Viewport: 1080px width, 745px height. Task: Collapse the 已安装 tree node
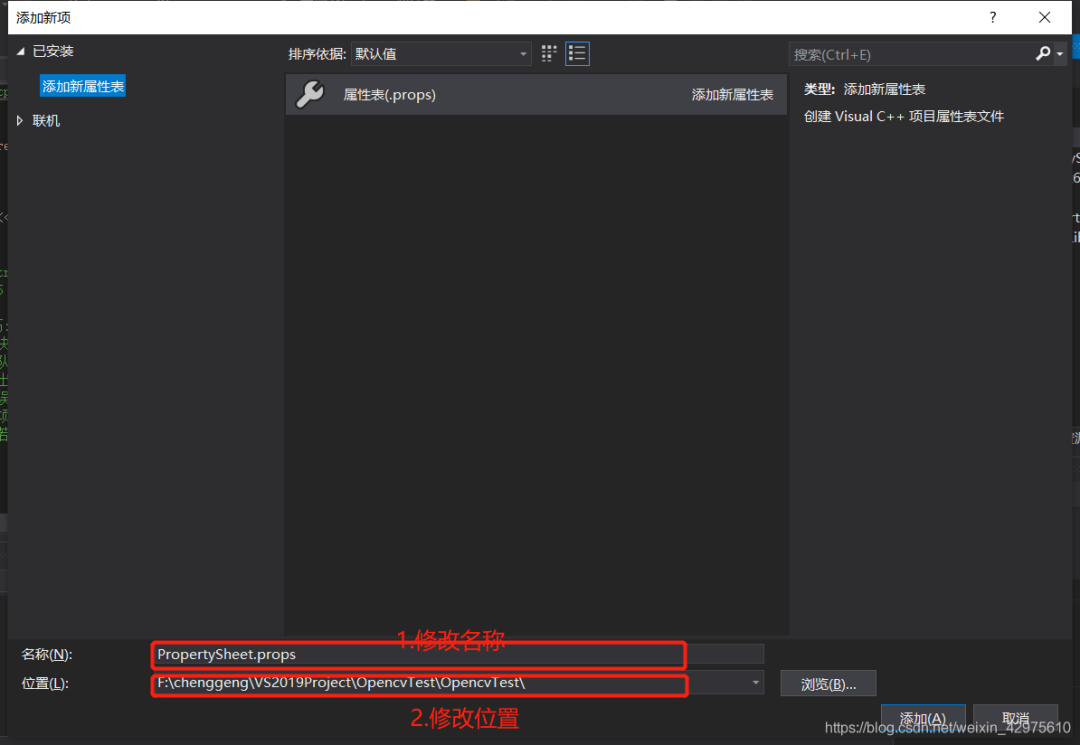pos(21,52)
